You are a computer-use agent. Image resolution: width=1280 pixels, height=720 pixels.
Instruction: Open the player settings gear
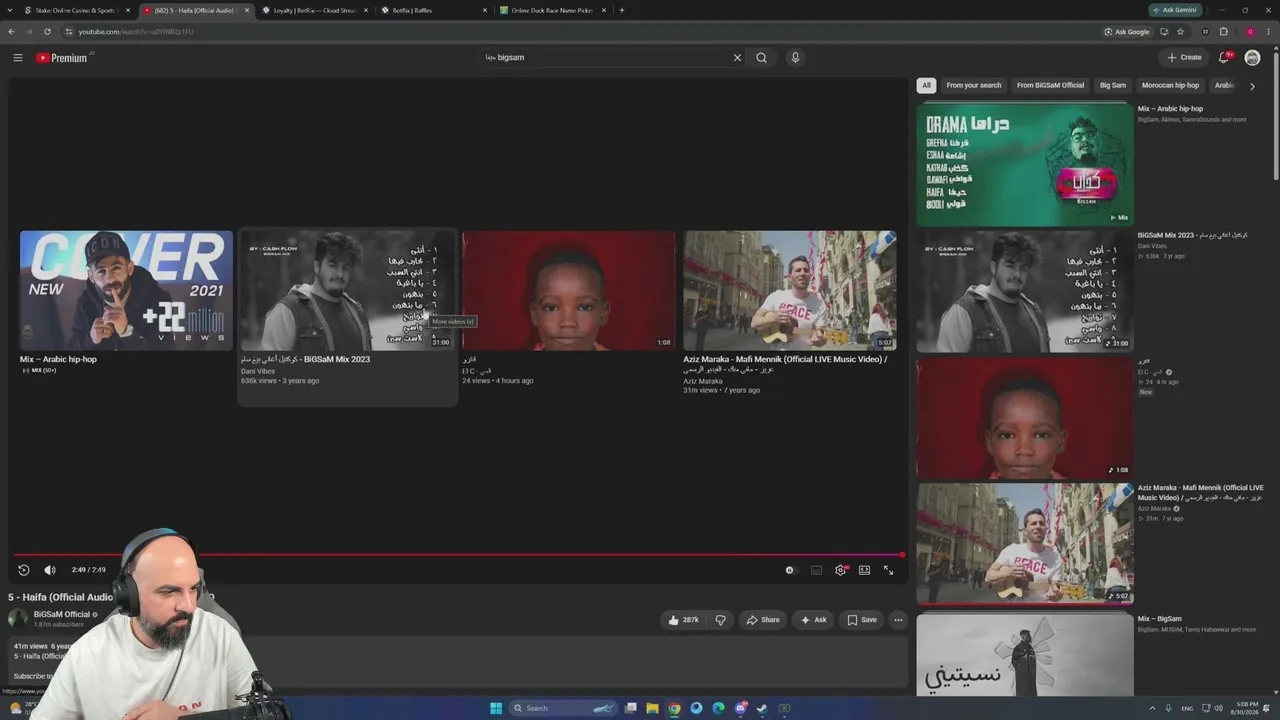click(x=840, y=570)
